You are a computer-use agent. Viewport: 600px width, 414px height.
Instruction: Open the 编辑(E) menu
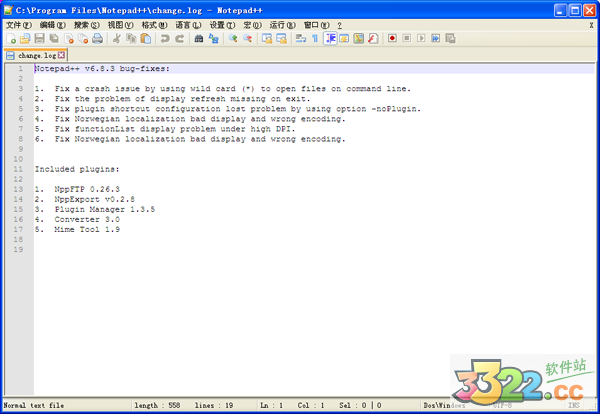click(x=53, y=25)
